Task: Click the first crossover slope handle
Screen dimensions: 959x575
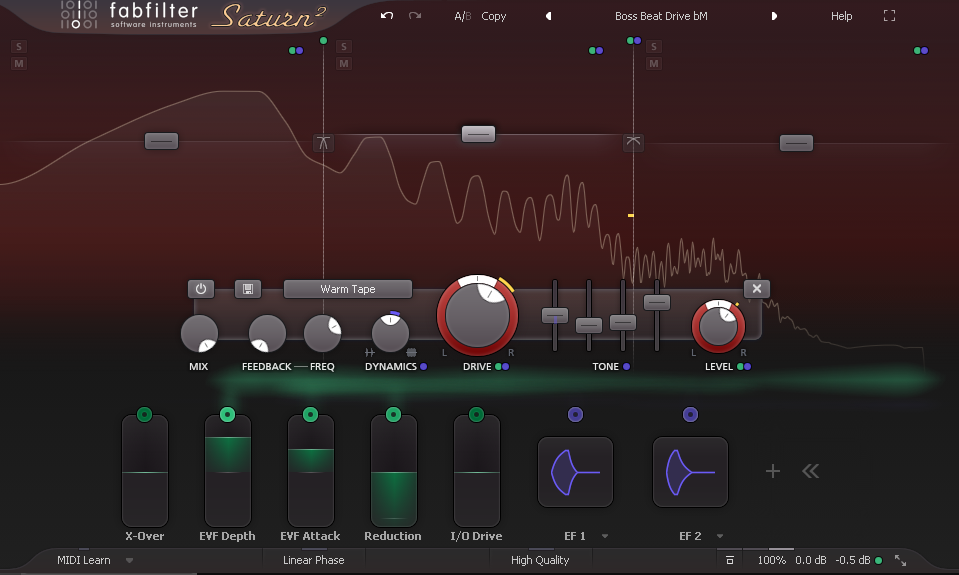Action: click(324, 143)
